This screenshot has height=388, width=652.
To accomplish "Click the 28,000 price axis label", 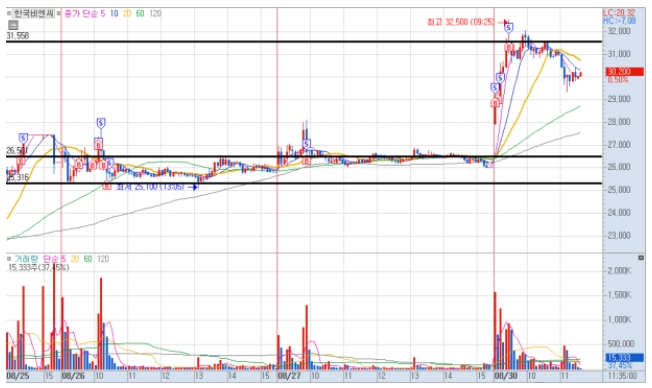I will pos(619,122).
